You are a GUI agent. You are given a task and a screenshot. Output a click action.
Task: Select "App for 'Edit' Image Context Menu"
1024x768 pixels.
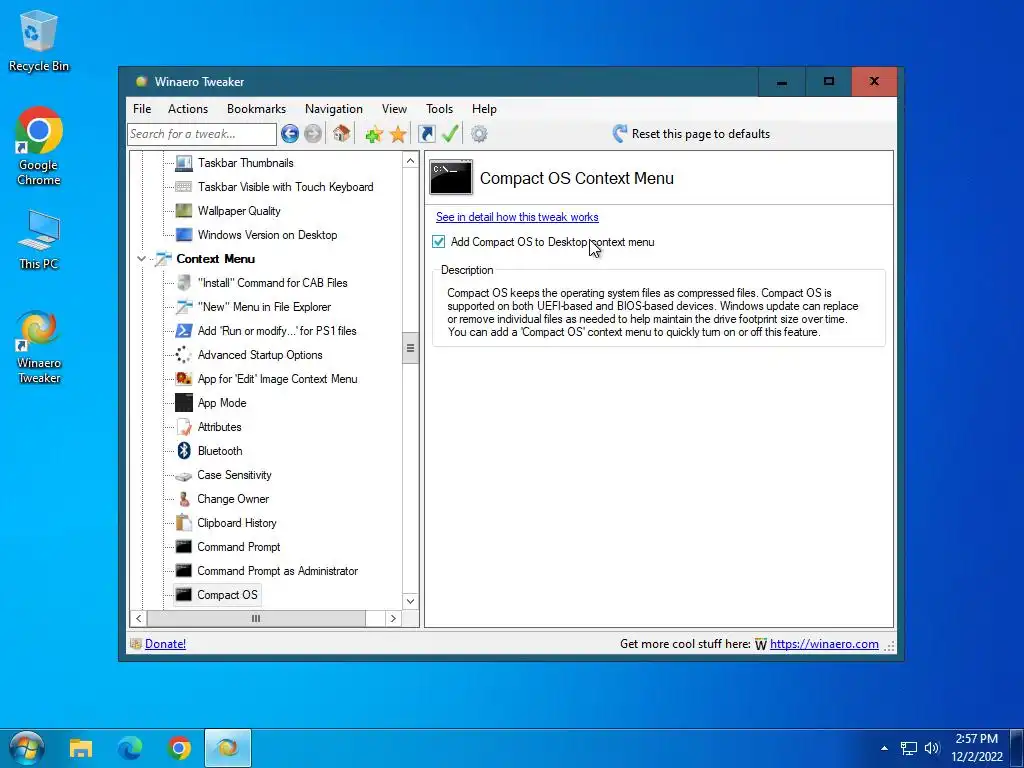(277, 379)
